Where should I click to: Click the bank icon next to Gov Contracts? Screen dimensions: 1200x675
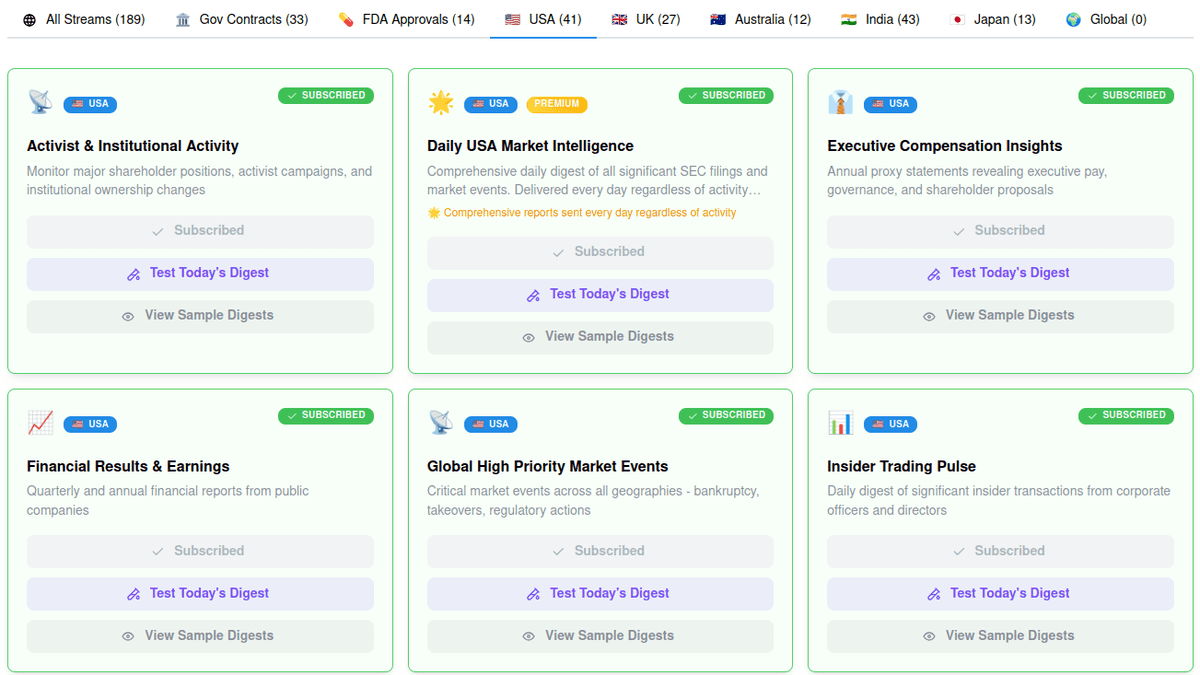[x=182, y=18]
